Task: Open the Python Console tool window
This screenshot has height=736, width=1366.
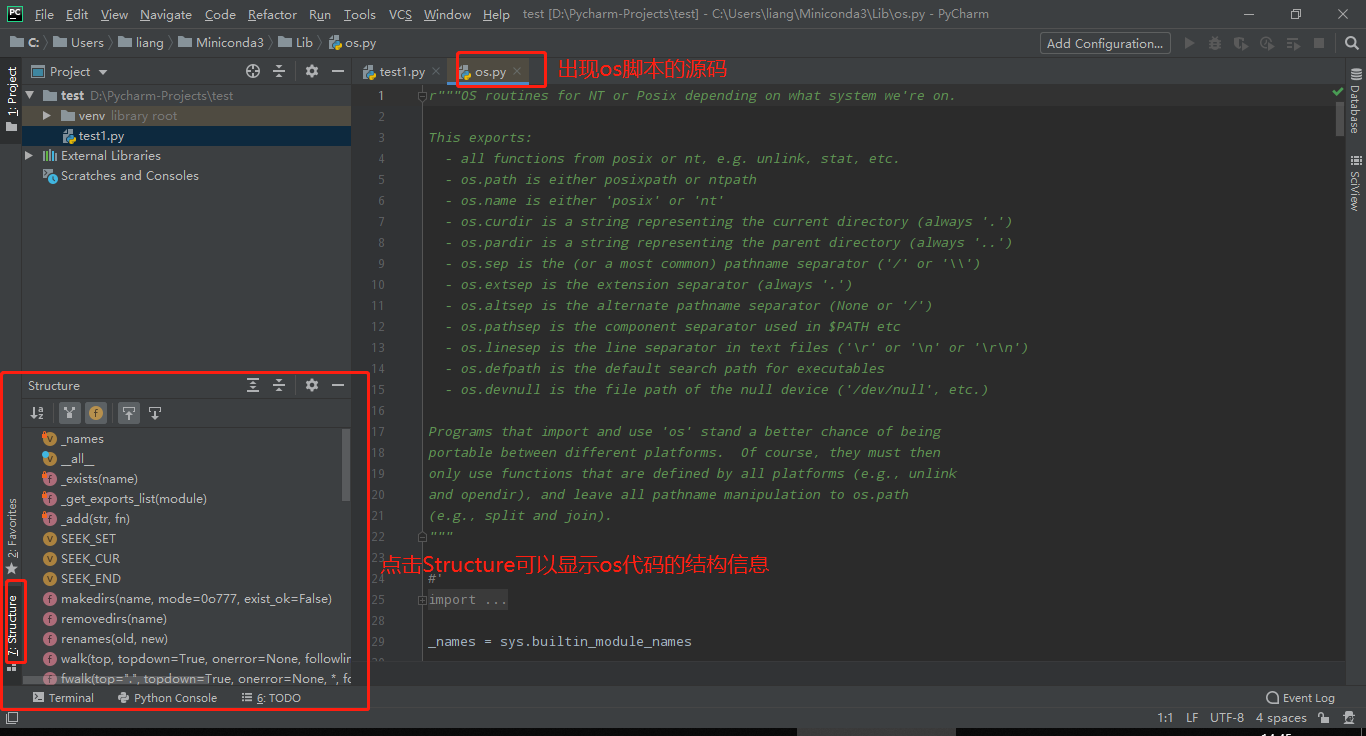Action: coord(167,698)
